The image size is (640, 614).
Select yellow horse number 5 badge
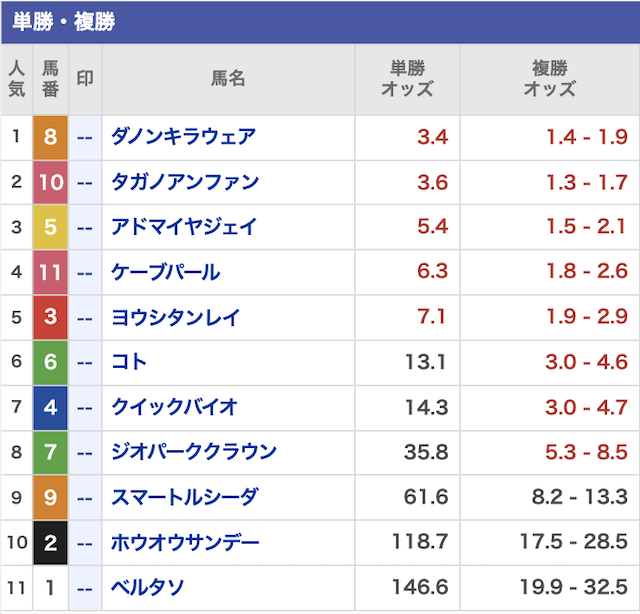[x=50, y=227]
